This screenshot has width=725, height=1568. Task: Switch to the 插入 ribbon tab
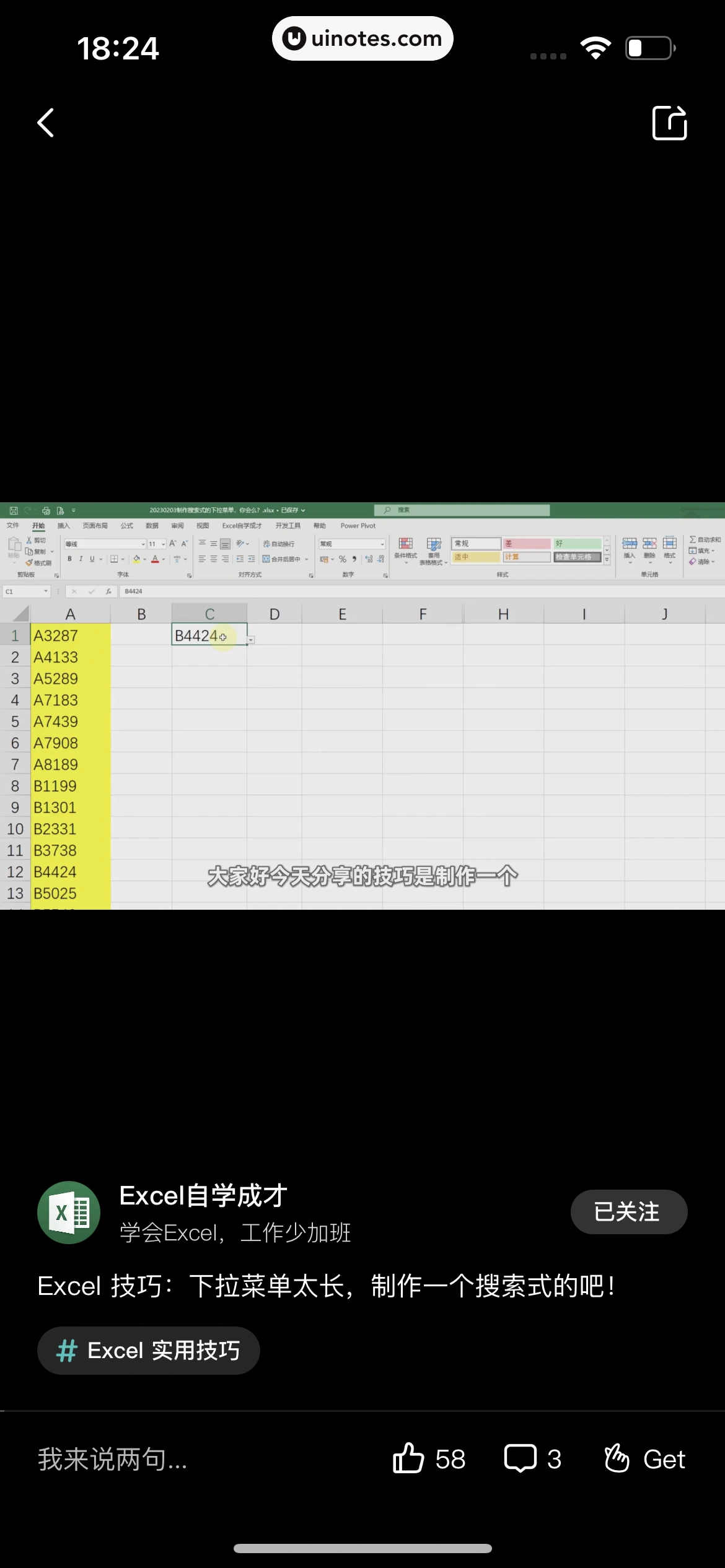click(x=63, y=526)
